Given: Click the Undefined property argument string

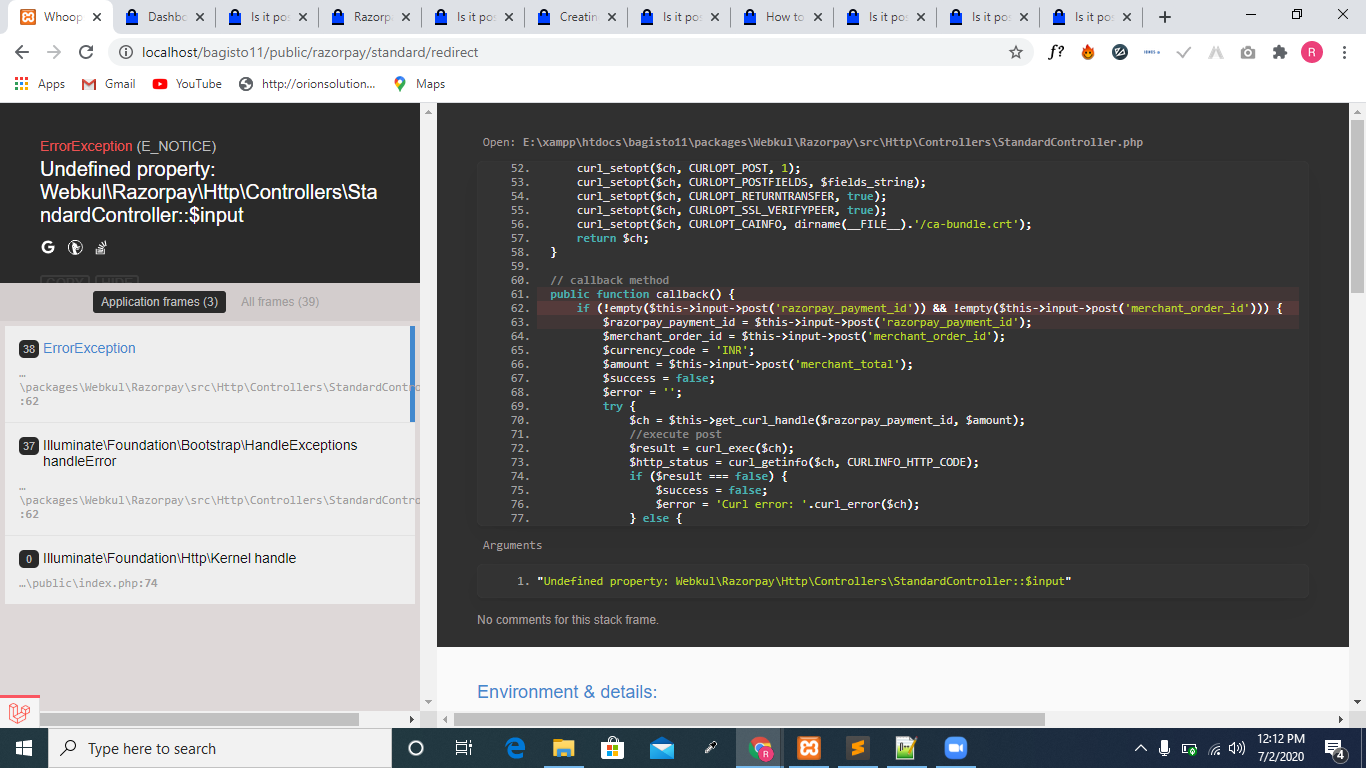Looking at the screenshot, I should pyautogui.click(x=804, y=581).
